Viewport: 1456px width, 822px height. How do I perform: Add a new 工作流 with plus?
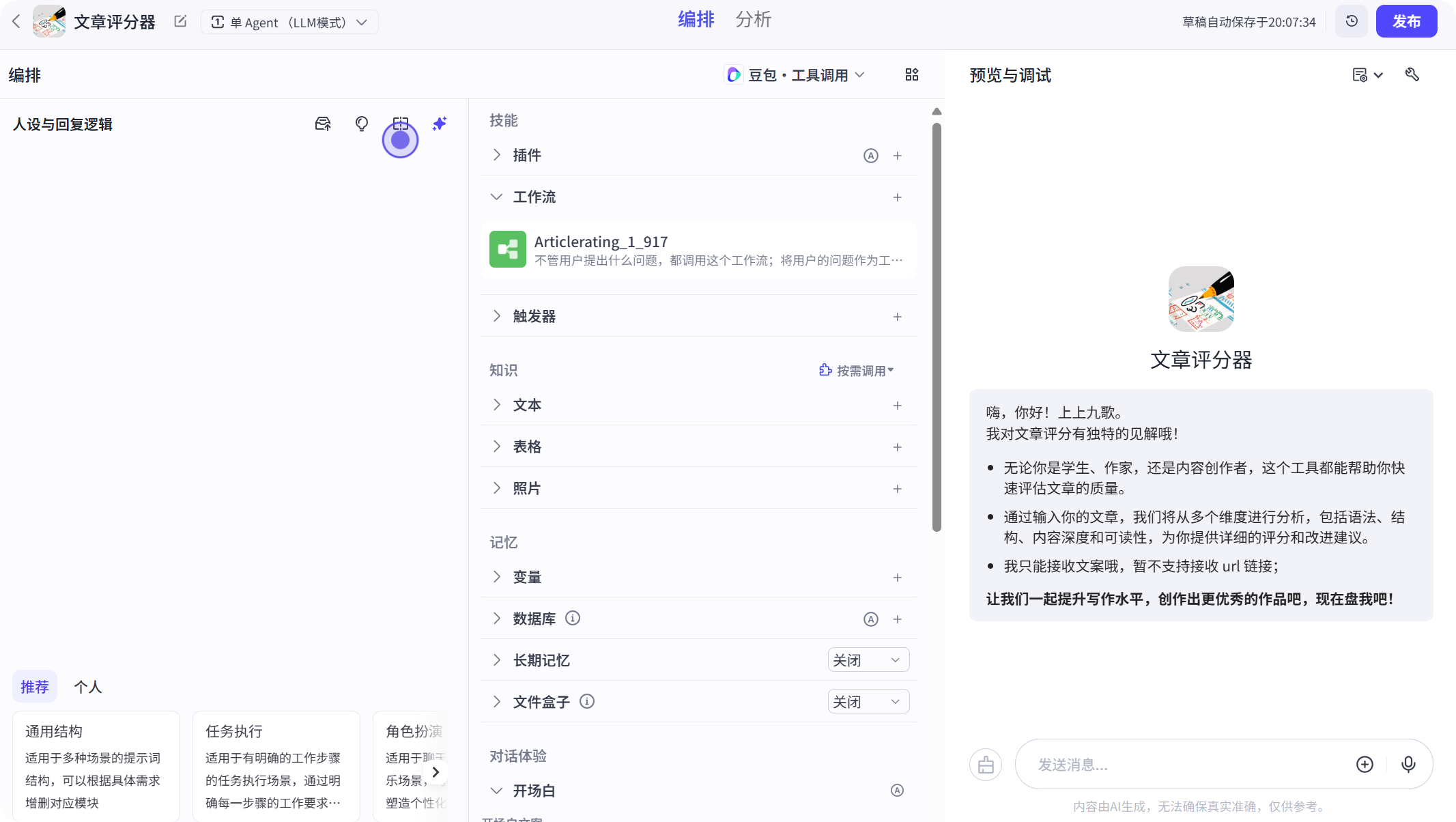tap(898, 197)
